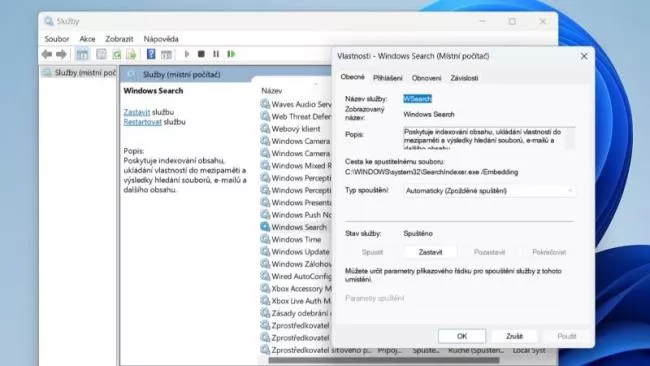Click the Použít button

click(566, 336)
